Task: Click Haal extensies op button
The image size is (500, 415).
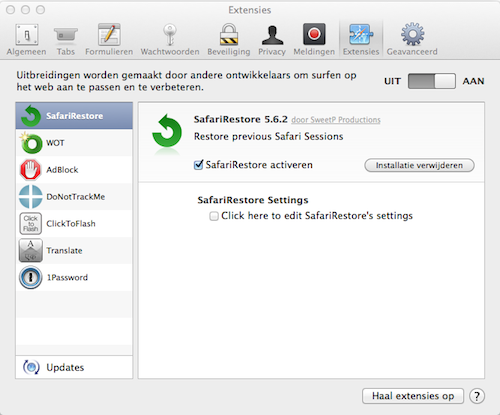Action: point(413,396)
